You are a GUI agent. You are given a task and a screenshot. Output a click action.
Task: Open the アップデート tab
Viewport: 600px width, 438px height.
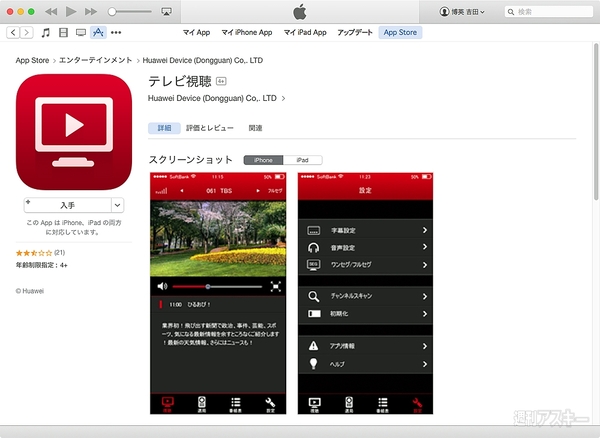point(355,33)
